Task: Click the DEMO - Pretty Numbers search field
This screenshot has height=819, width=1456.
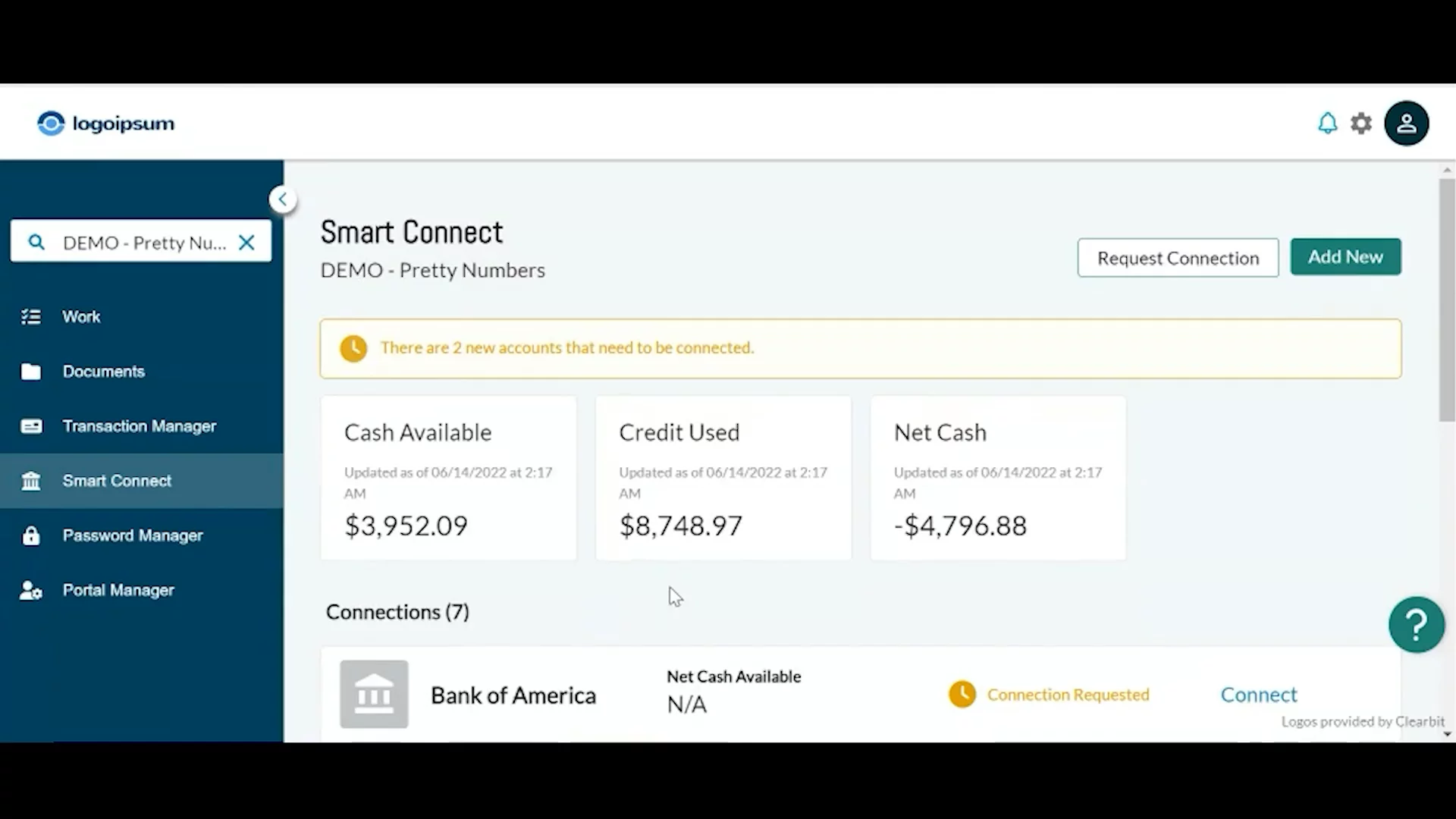Action: point(144,243)
